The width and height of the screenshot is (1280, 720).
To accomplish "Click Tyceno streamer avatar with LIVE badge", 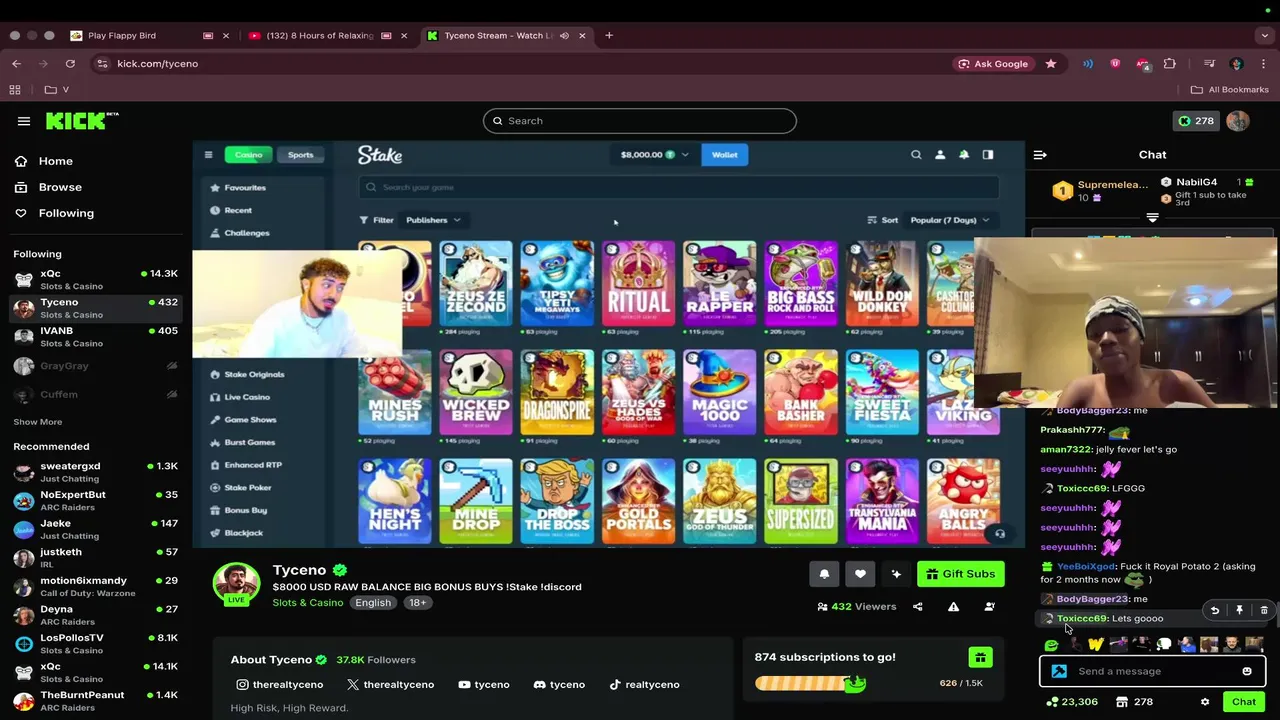I will pyautogui.click(x=236, y=584).
